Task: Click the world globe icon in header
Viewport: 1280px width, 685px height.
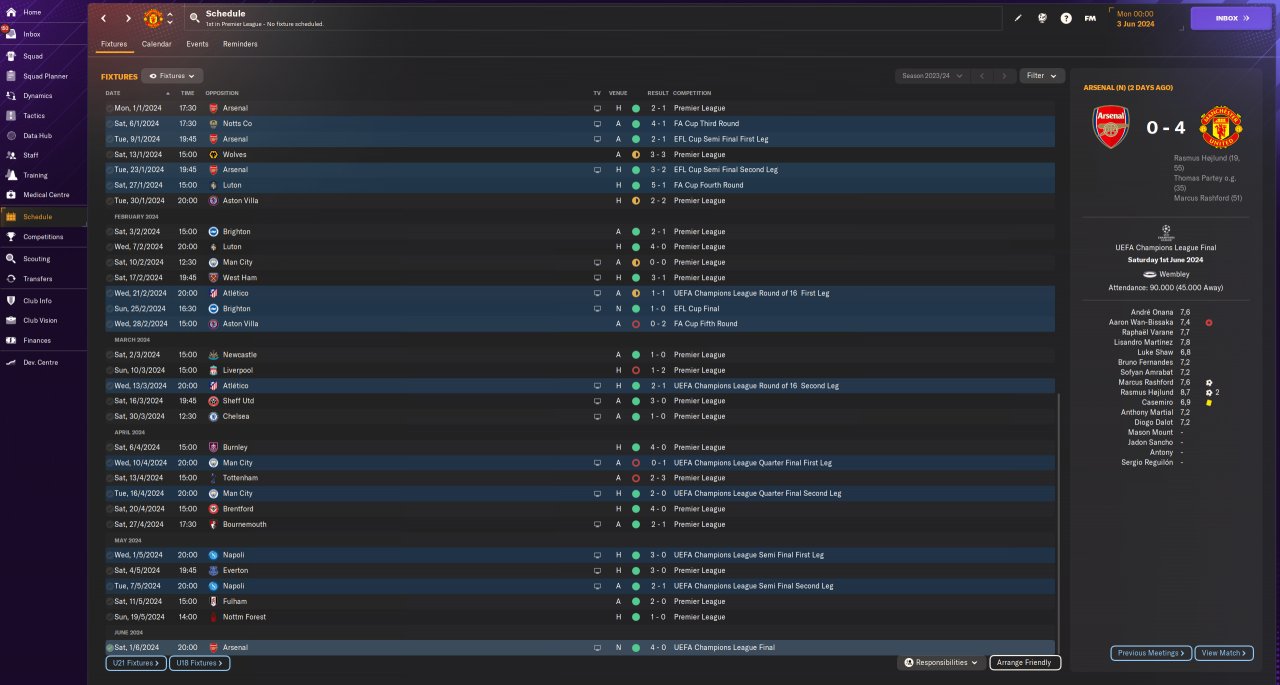Action: (1042, 18)
